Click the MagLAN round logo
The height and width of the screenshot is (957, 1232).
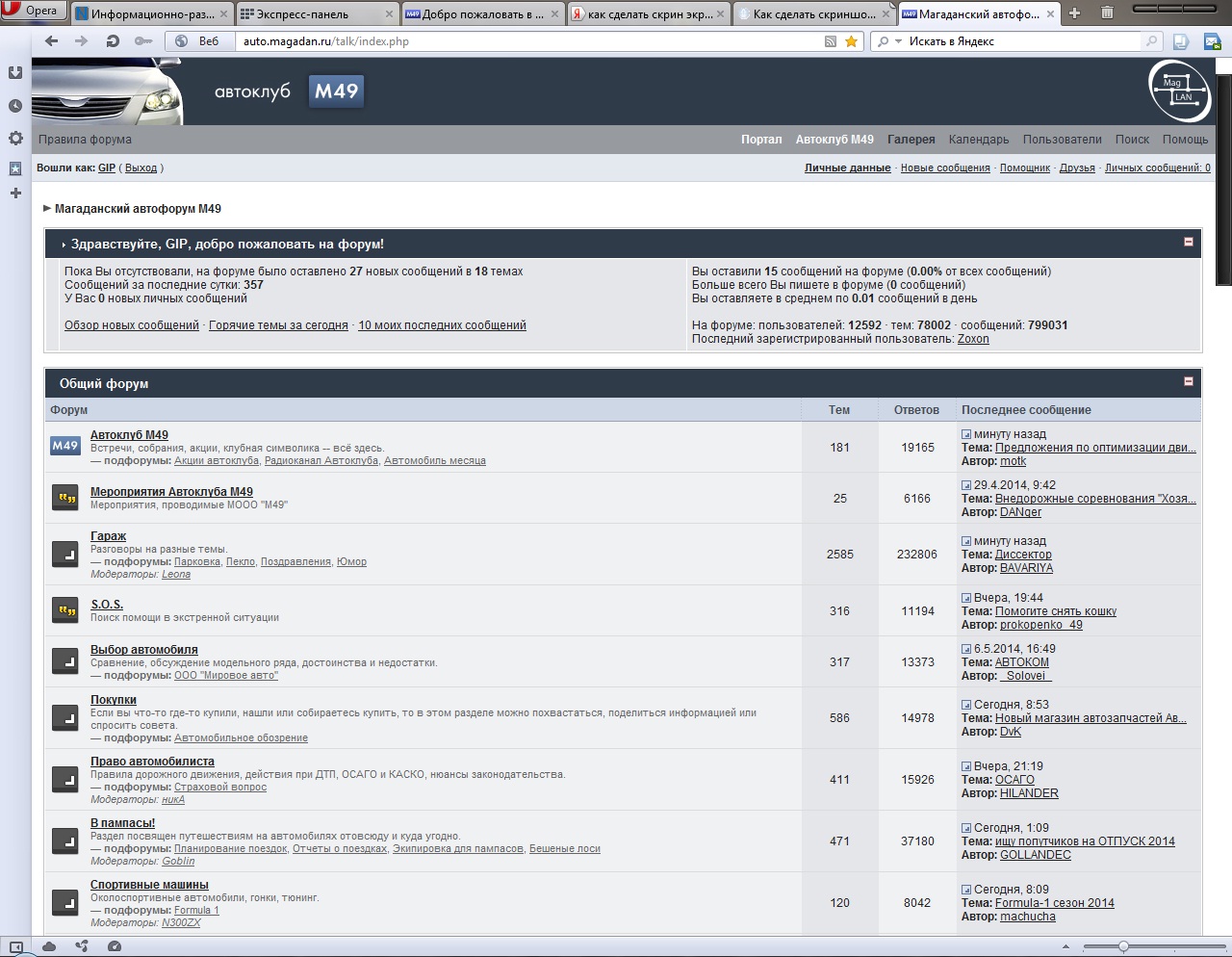point(1179,91)
